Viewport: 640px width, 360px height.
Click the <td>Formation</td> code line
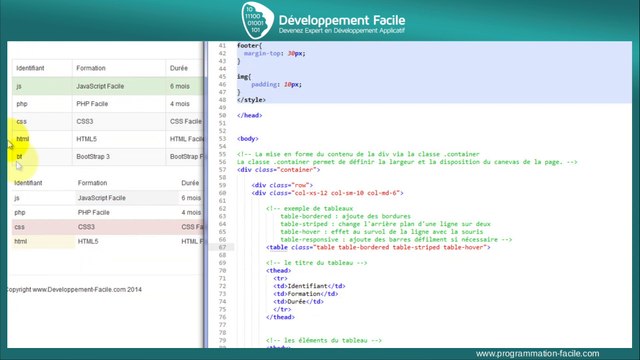pos(306,294)
